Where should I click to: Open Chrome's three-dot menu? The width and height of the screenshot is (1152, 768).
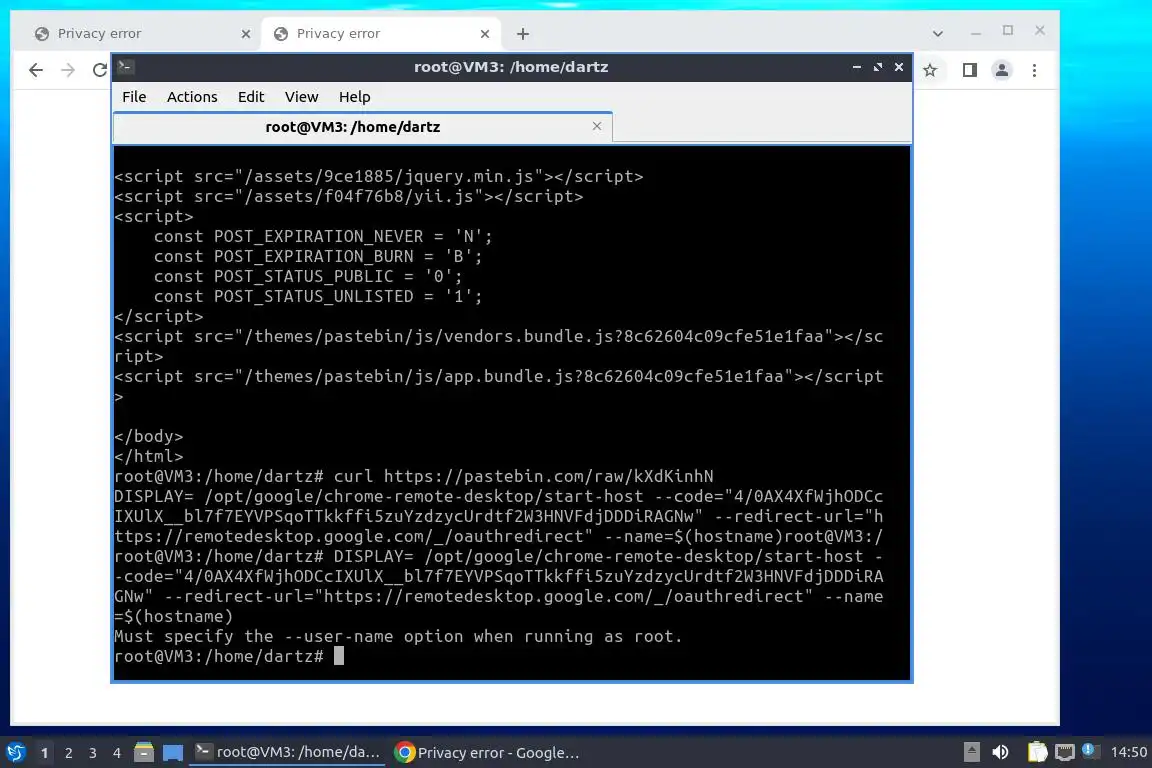(x=1034, y=71)
